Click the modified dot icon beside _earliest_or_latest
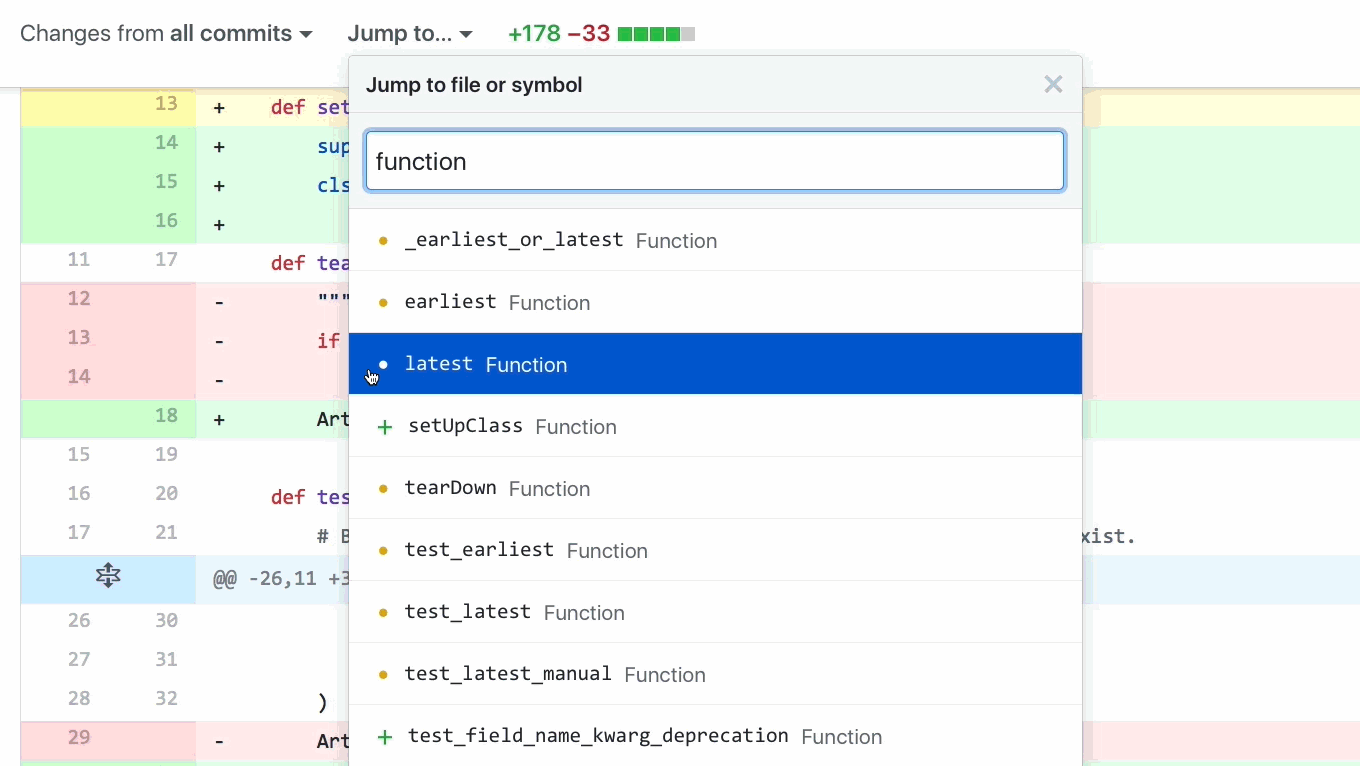Viewport: 1360px width, 766px height. coord(383,241)
